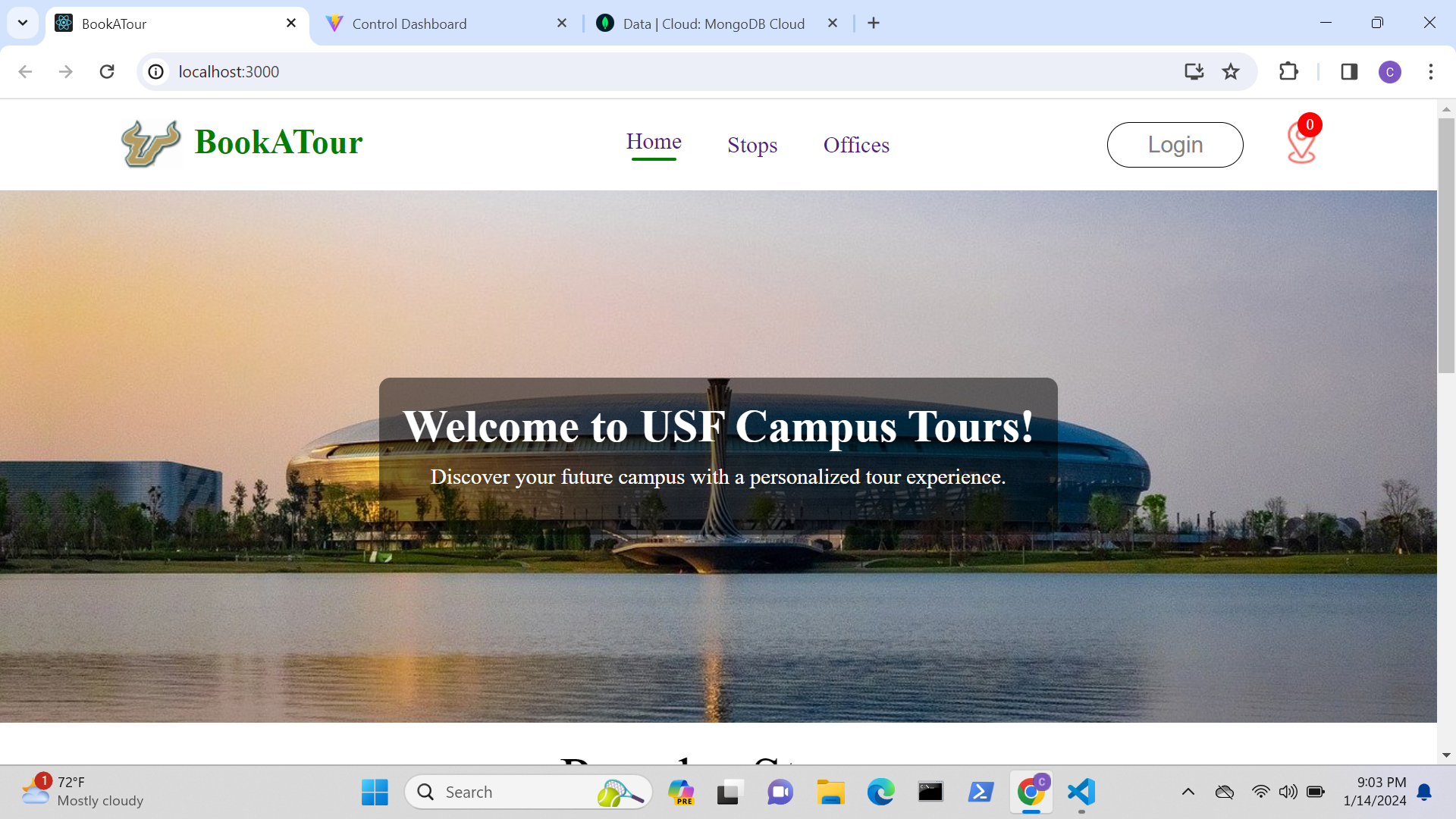Bookmark page with star icon

[x=1231, y=71]
